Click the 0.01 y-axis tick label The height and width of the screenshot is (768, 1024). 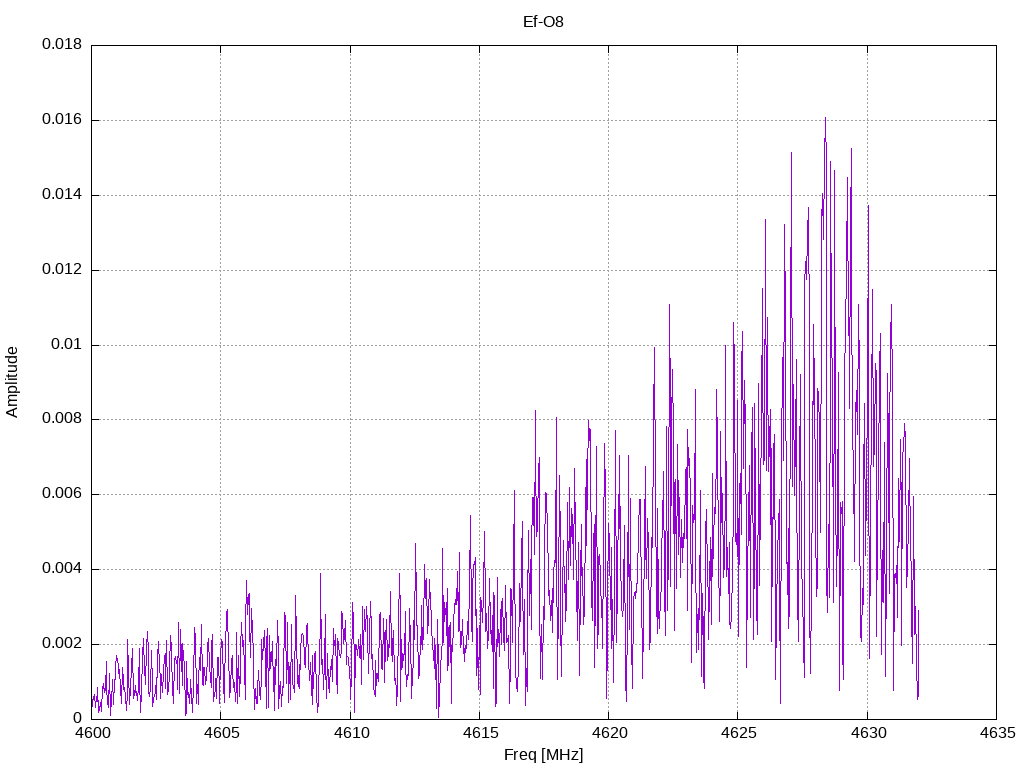click(x=67, y=344)
